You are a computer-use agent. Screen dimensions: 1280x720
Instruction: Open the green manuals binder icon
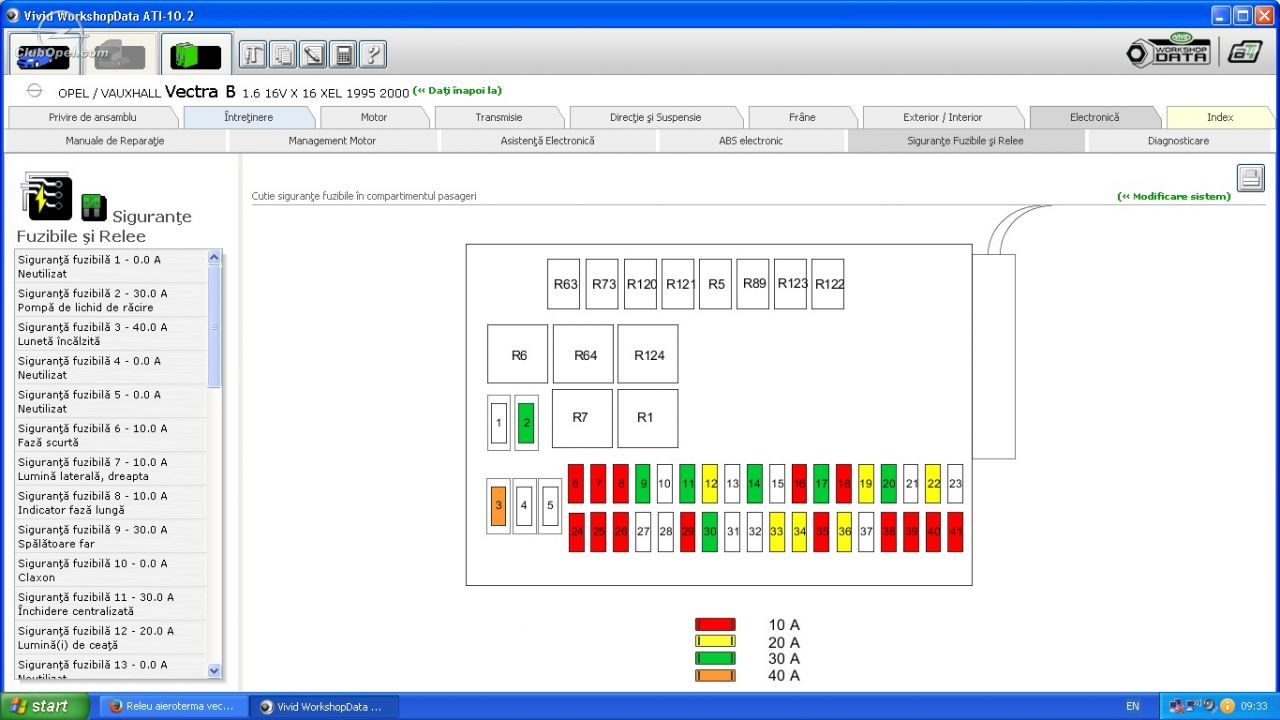click(x=196, y=54)
